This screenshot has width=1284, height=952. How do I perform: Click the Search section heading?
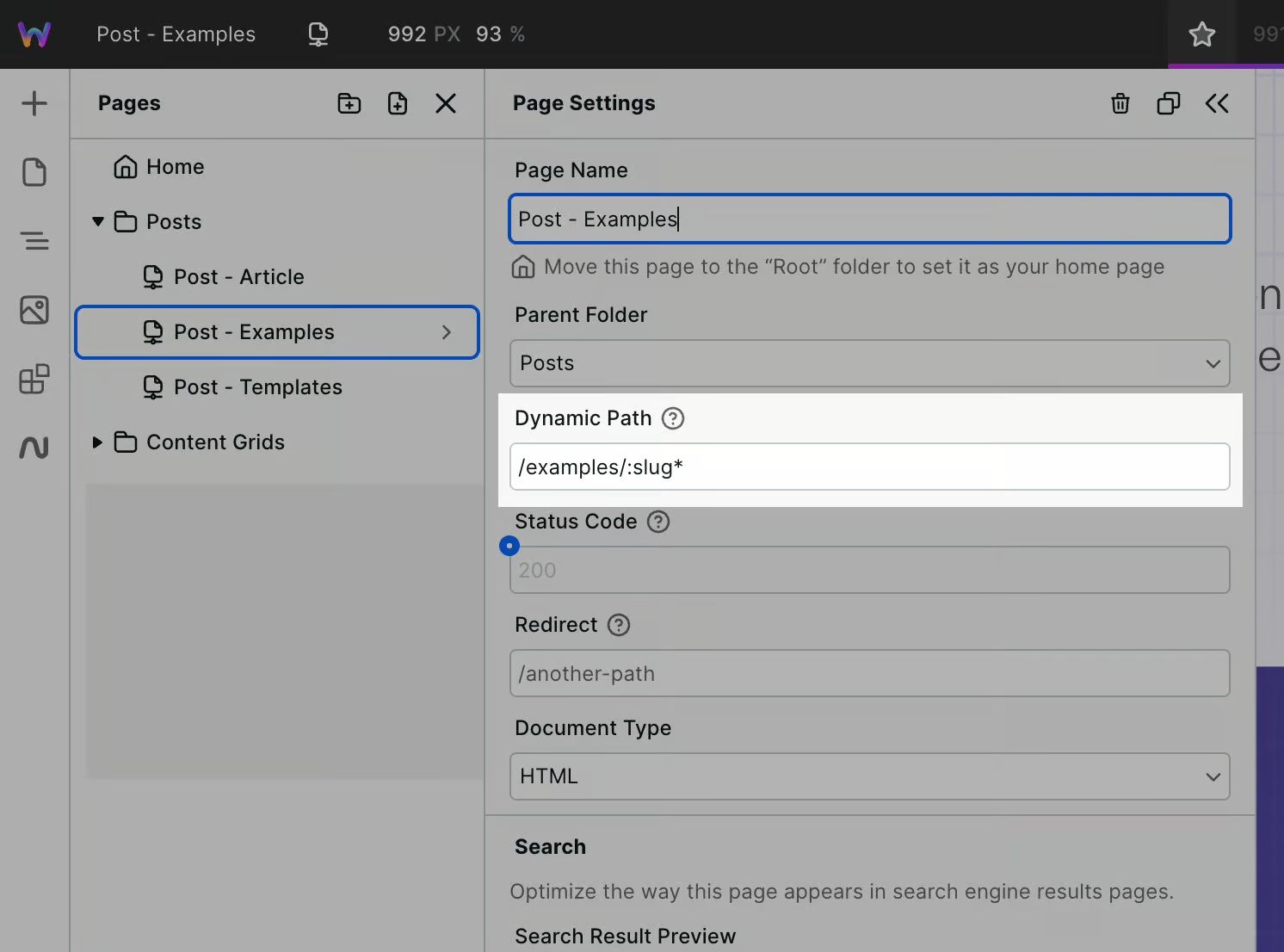pos(550,847)
